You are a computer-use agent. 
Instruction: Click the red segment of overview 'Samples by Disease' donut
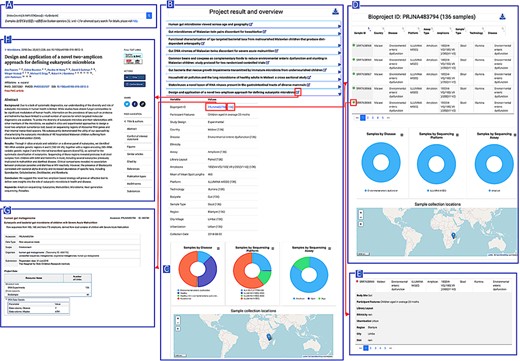184,269
